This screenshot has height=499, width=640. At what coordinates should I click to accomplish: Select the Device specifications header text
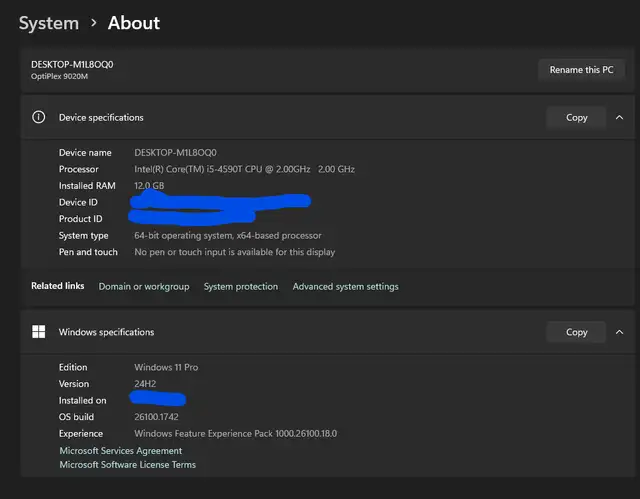[x=101, y=118]
